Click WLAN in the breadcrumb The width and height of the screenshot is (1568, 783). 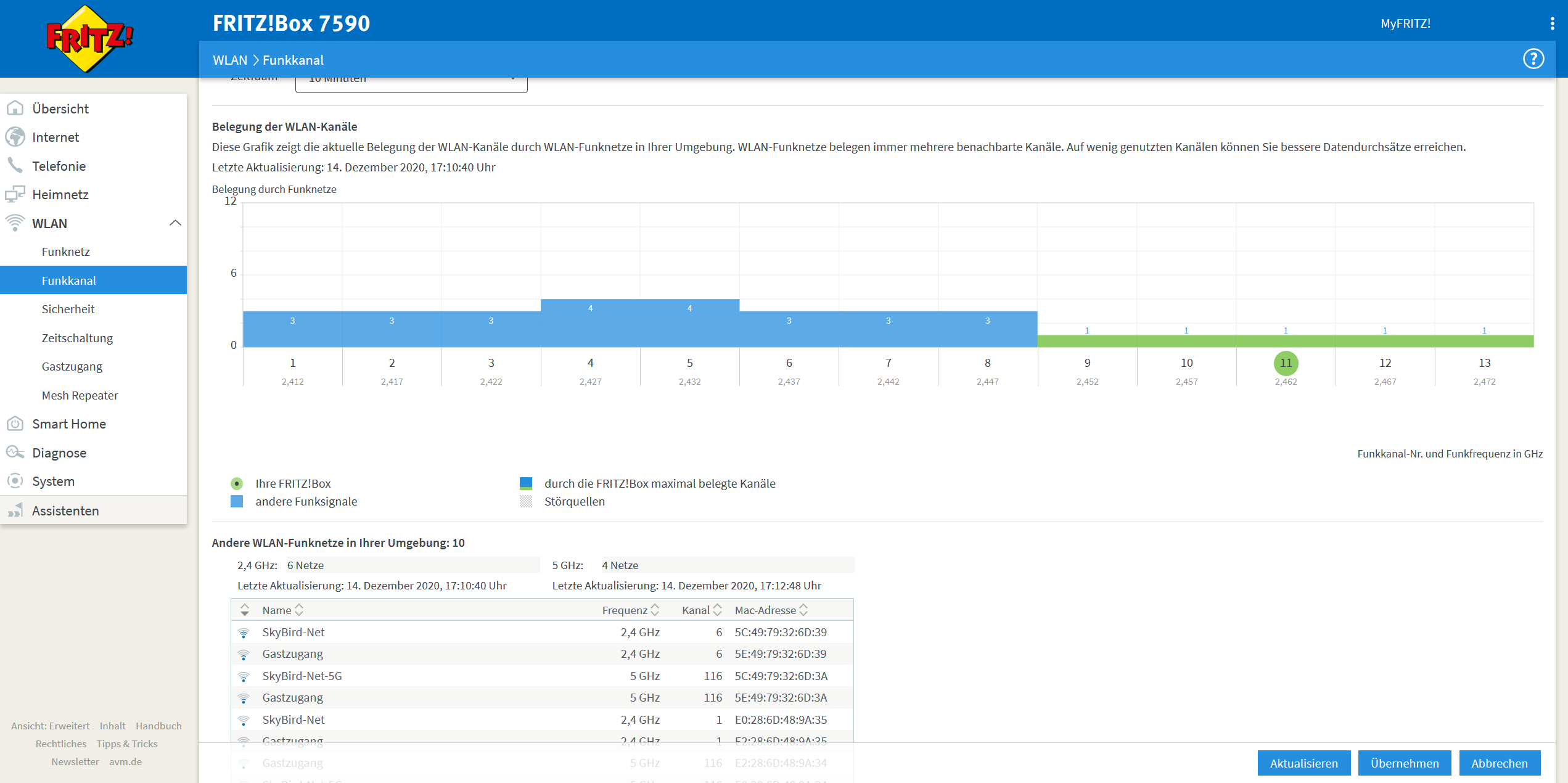coord(230,60)
